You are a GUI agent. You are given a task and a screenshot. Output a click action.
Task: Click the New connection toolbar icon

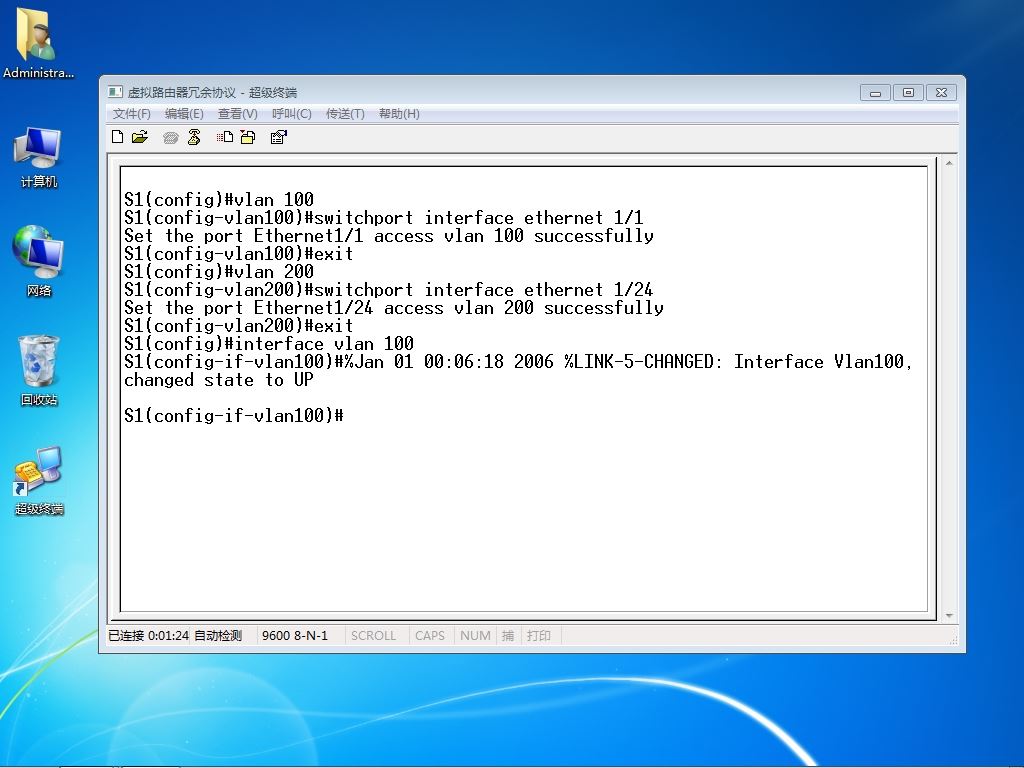[x=118, y=137]
